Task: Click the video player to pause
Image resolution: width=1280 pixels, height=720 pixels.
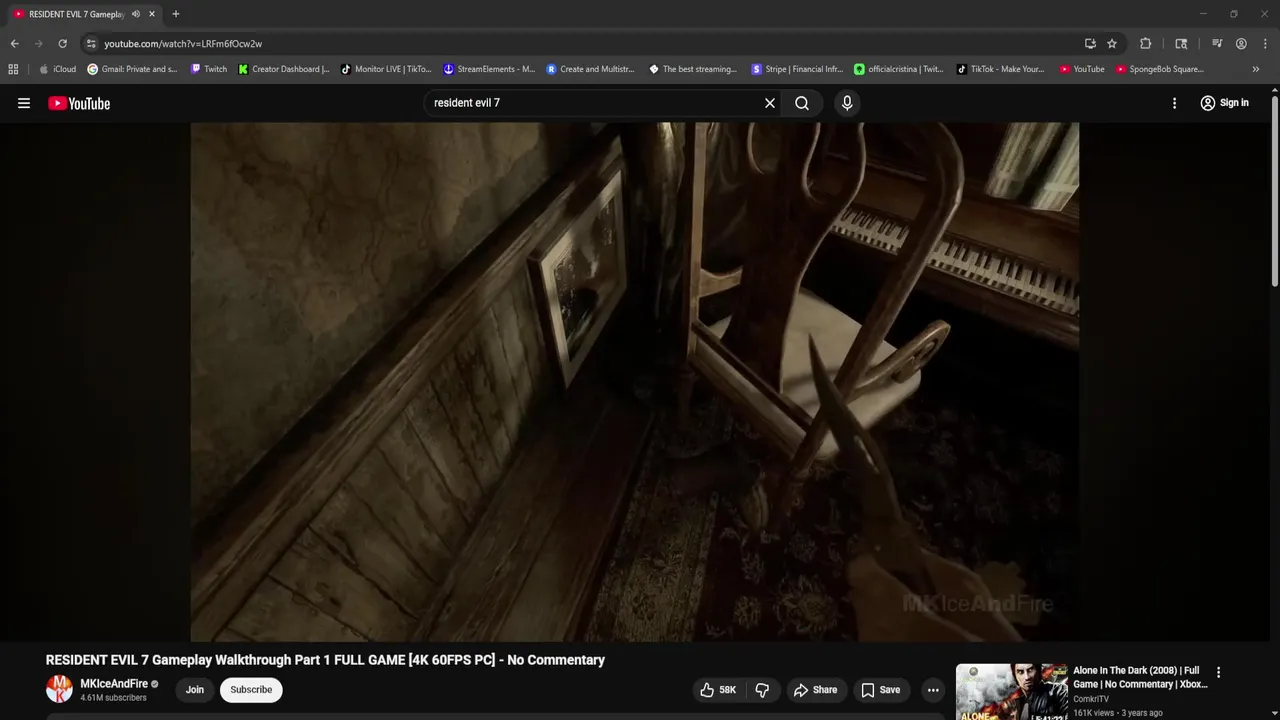Action: click(x=634, y=382)
